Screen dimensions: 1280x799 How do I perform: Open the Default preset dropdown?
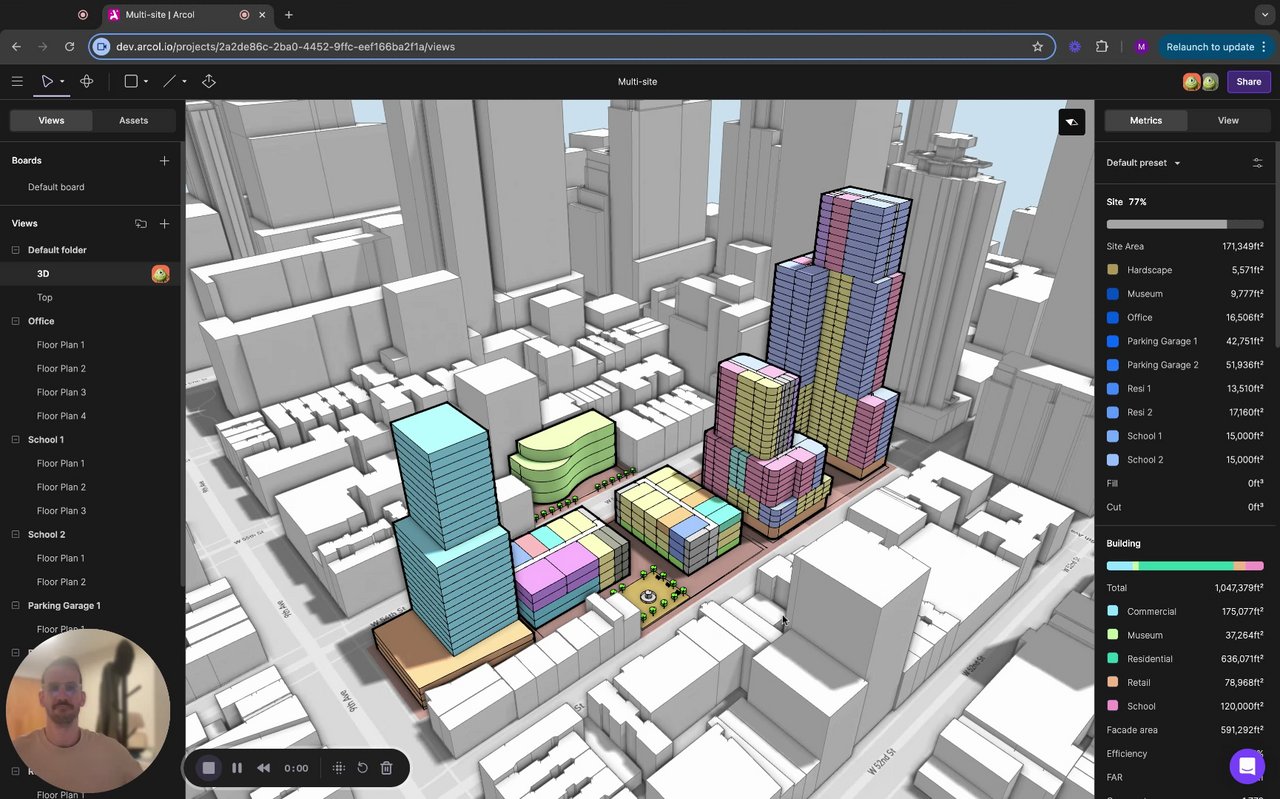pos(1143,163)
